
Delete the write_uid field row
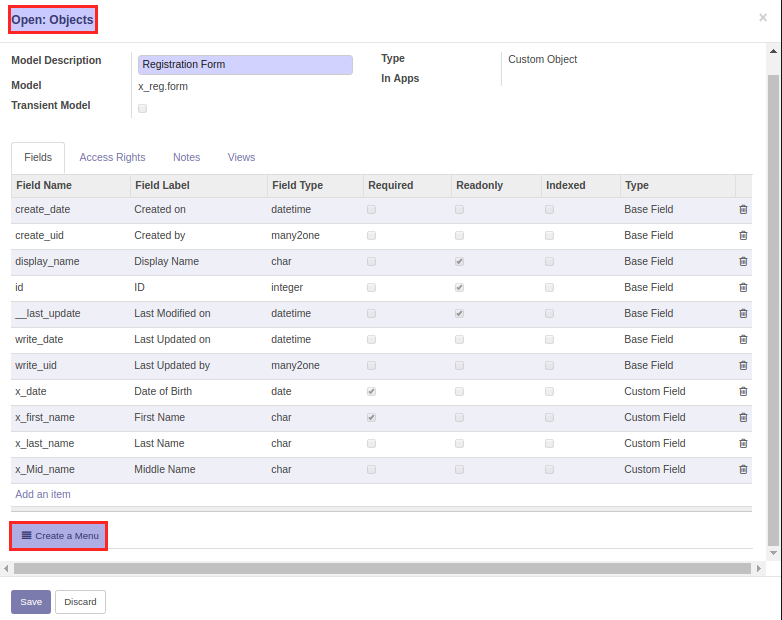743,366
